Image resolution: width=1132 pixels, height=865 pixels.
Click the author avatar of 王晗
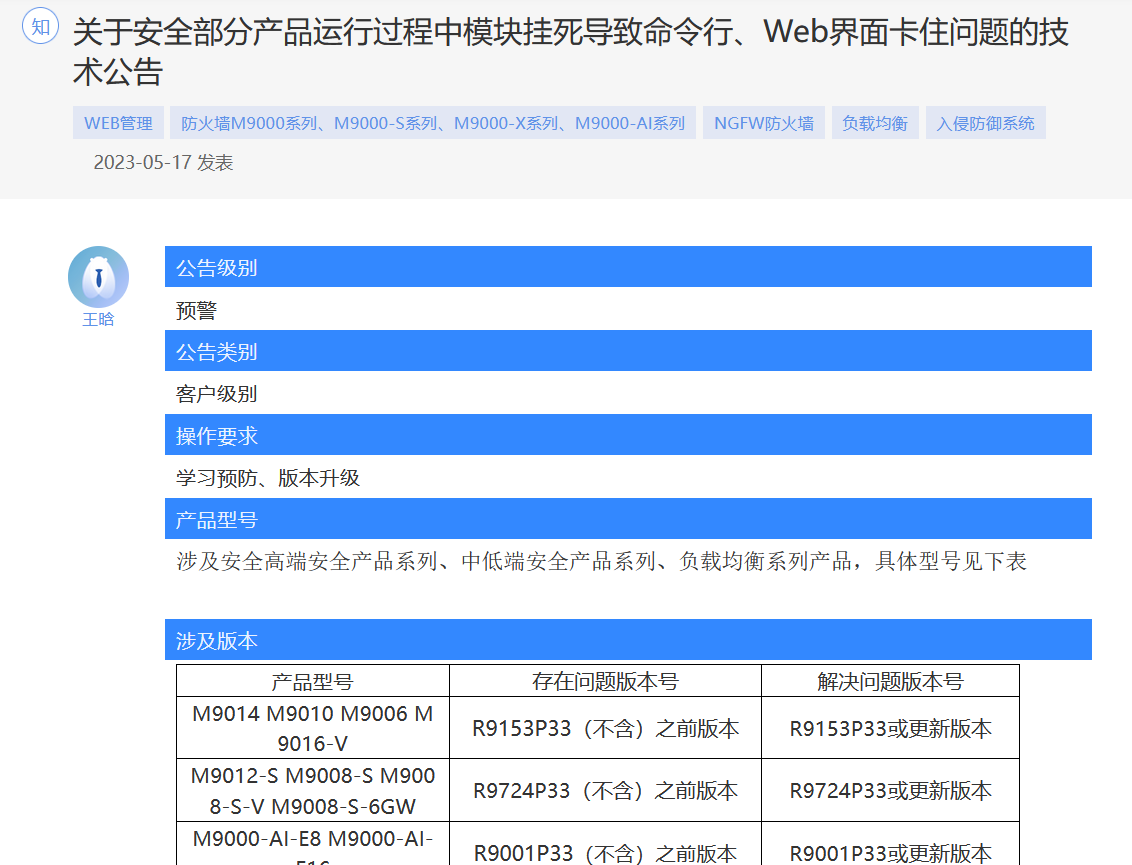pos(98,277)
